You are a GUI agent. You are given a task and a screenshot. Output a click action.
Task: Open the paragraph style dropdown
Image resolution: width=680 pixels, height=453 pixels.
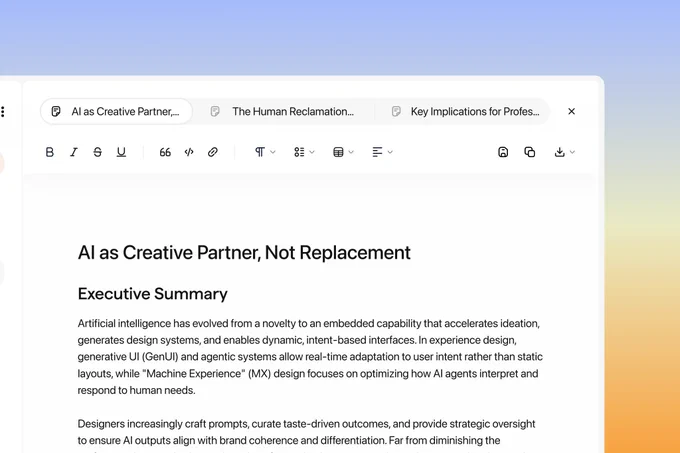coord(265,152)
